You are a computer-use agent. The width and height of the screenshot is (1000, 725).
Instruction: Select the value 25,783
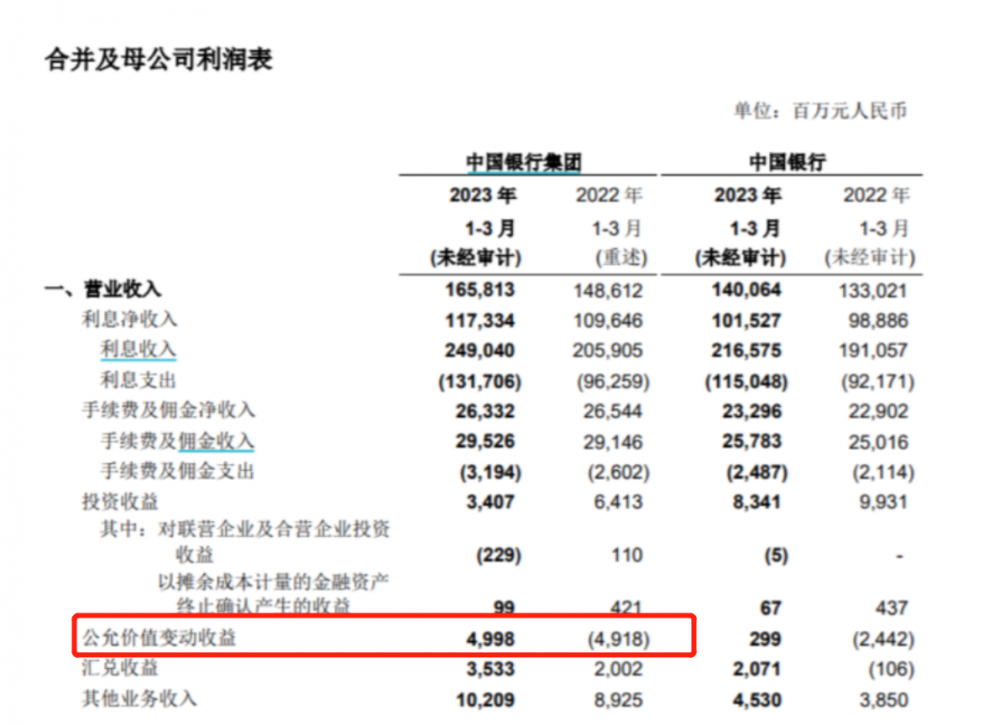pos(751,441)
